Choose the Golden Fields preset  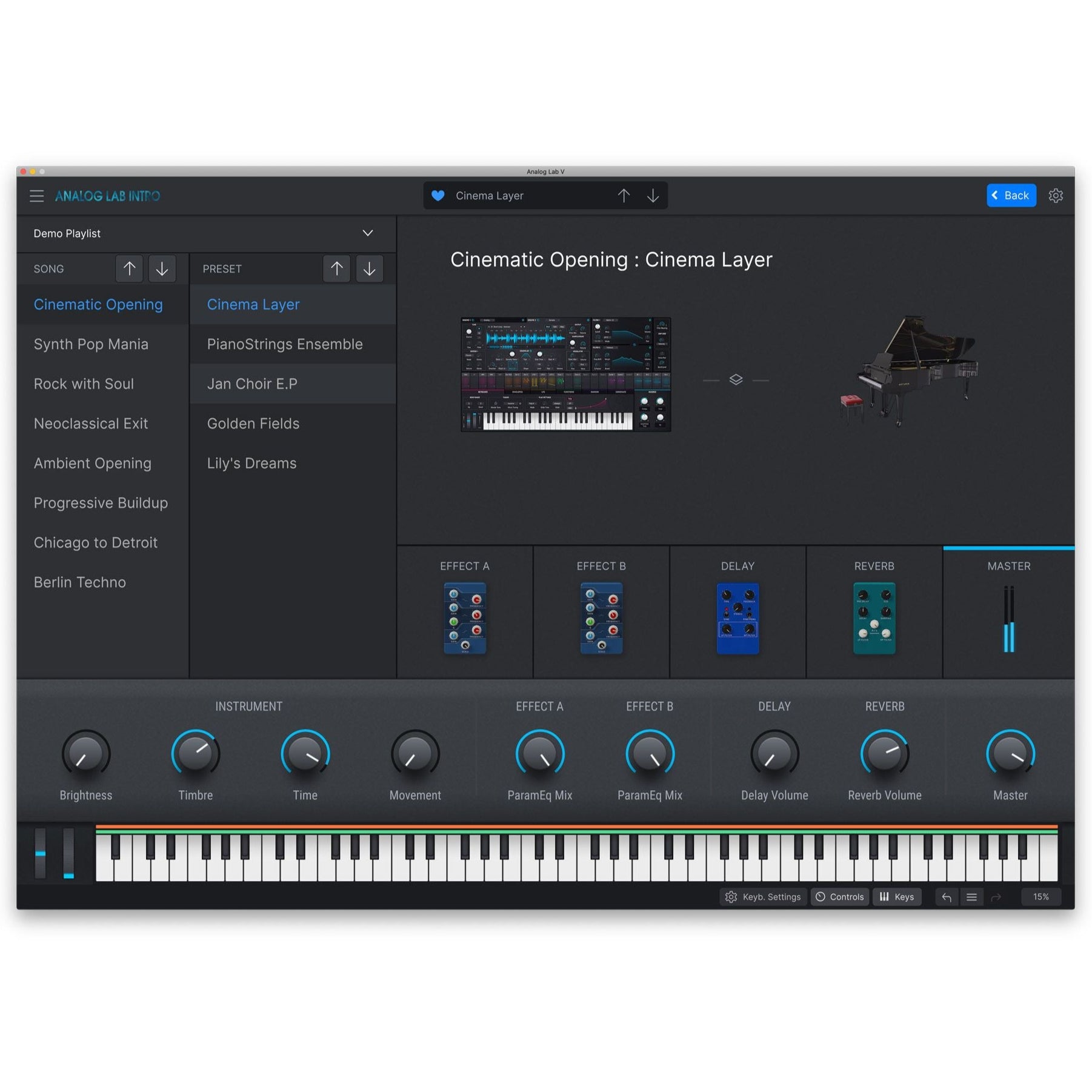point(253,424)
